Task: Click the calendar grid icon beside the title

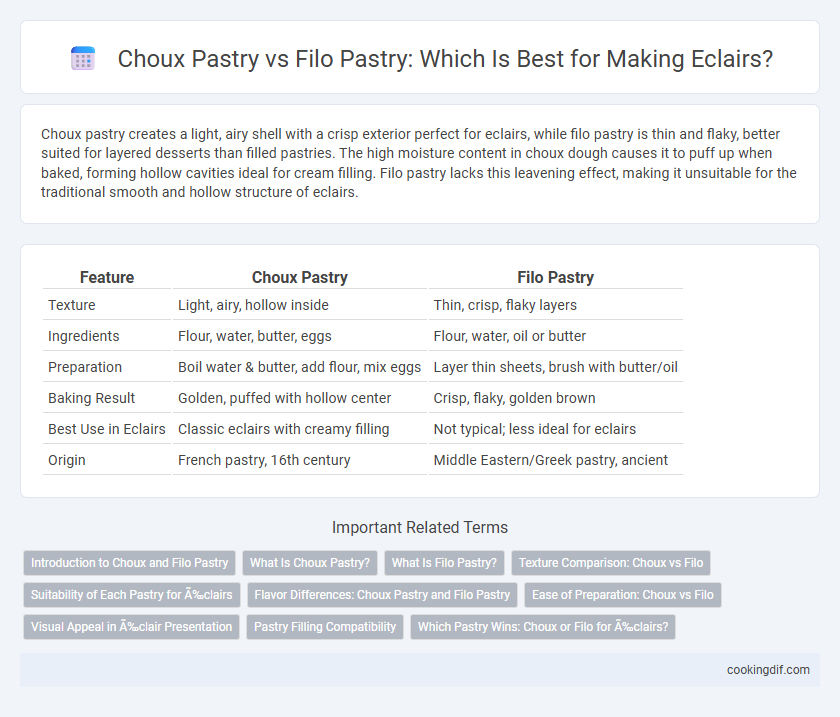Action: point(83,58)
